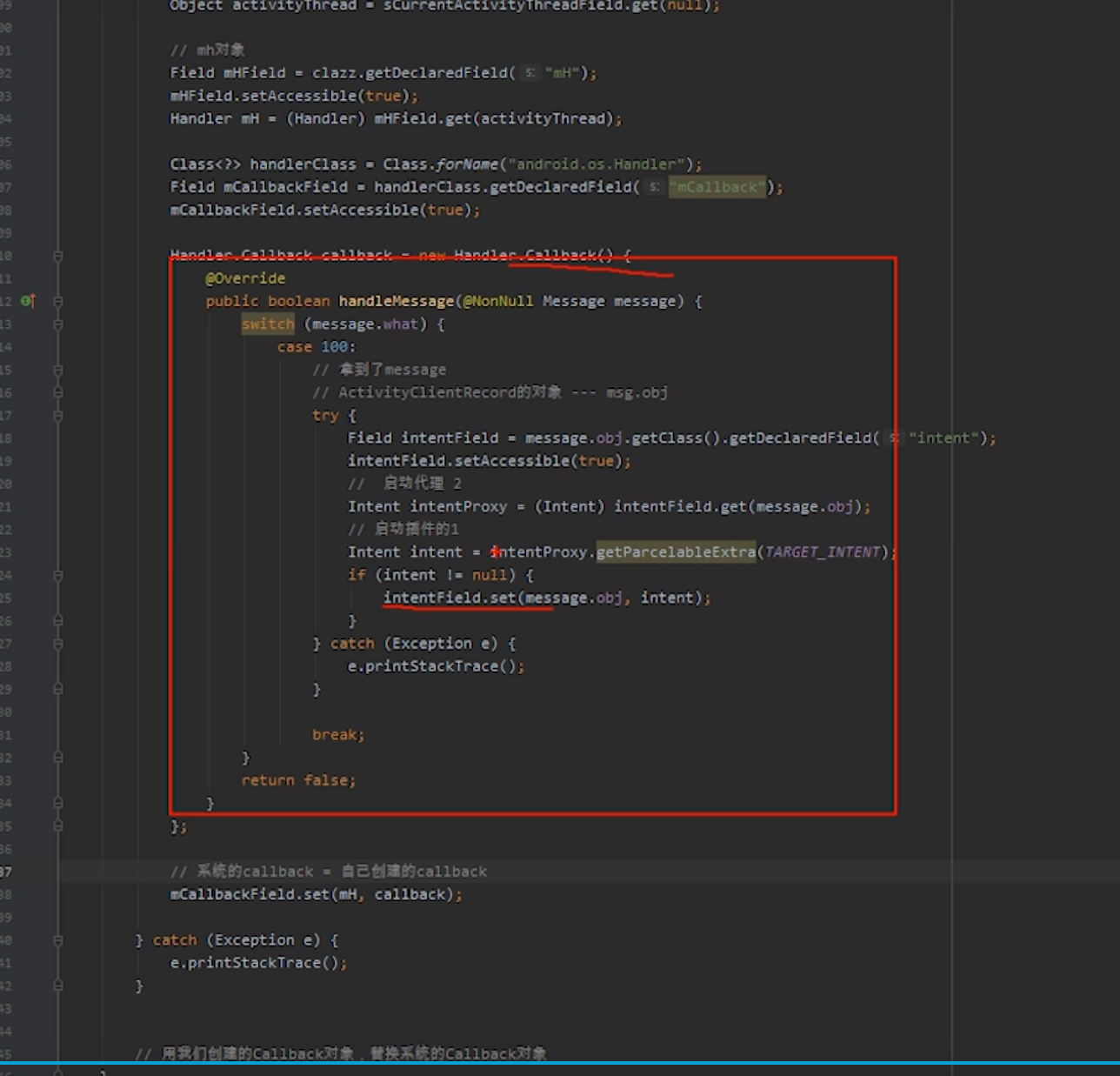Click the break; statement
Image resolution: width=1120 pixels, height=1076 pixels.
(338, 735)
